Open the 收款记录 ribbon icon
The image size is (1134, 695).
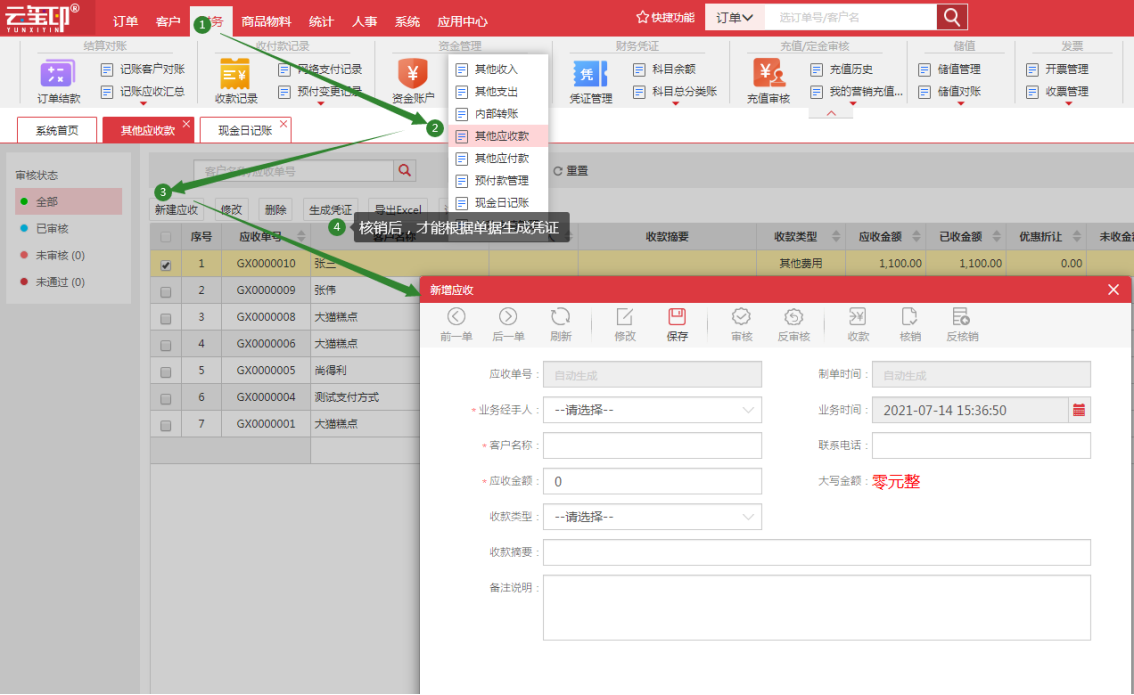235,74
